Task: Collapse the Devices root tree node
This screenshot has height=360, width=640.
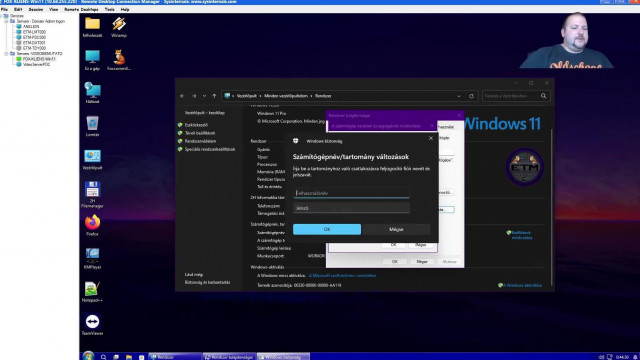Action: click(1, 16)
